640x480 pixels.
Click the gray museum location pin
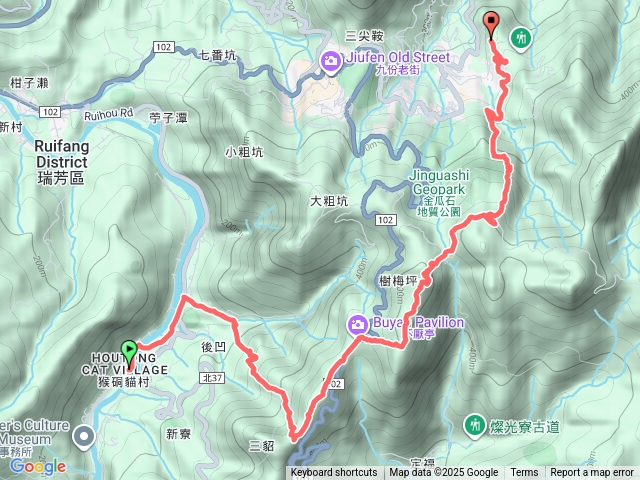tap(84, 437)
